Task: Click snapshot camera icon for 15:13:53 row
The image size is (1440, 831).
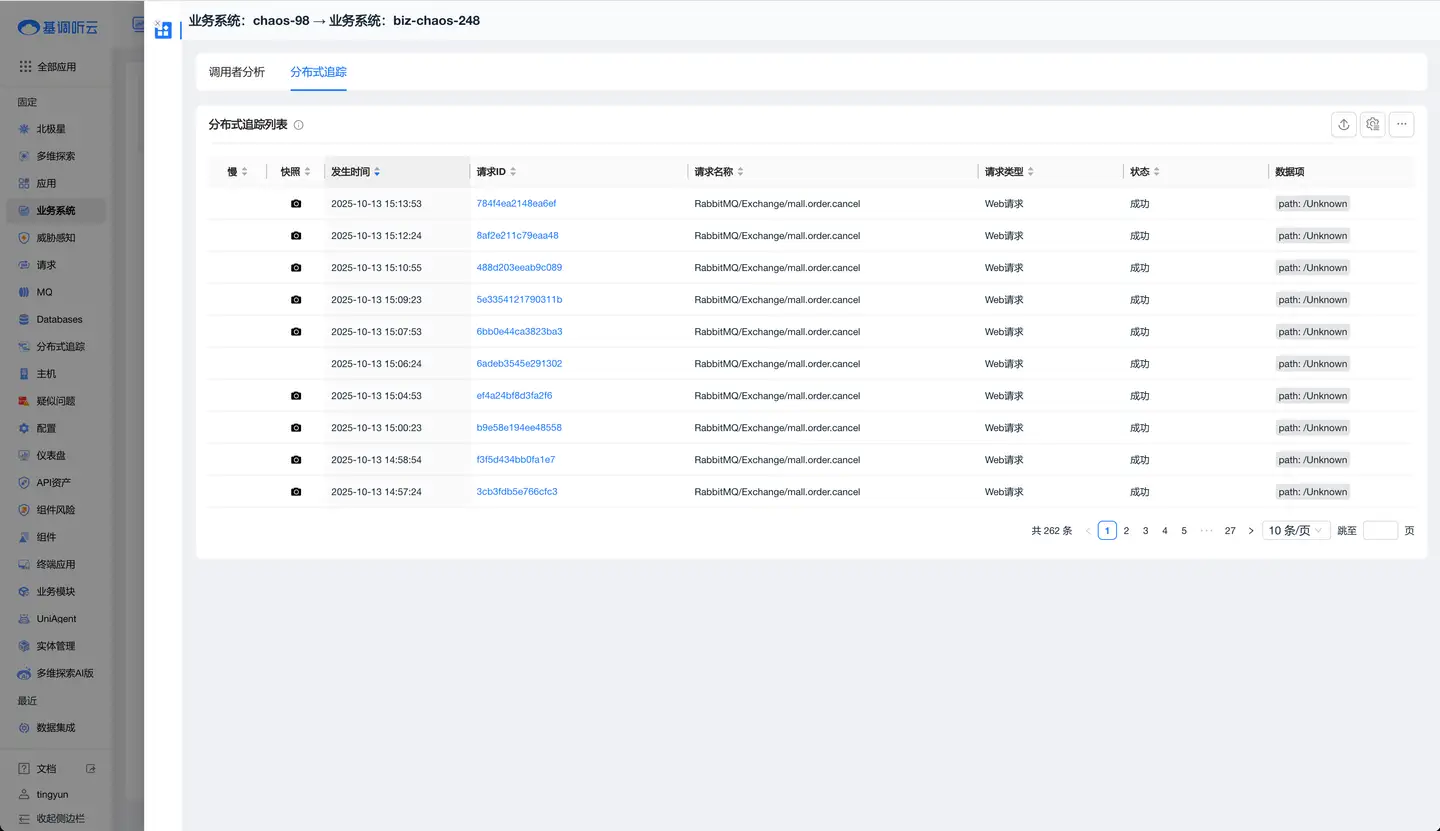Action: point(296,204)
